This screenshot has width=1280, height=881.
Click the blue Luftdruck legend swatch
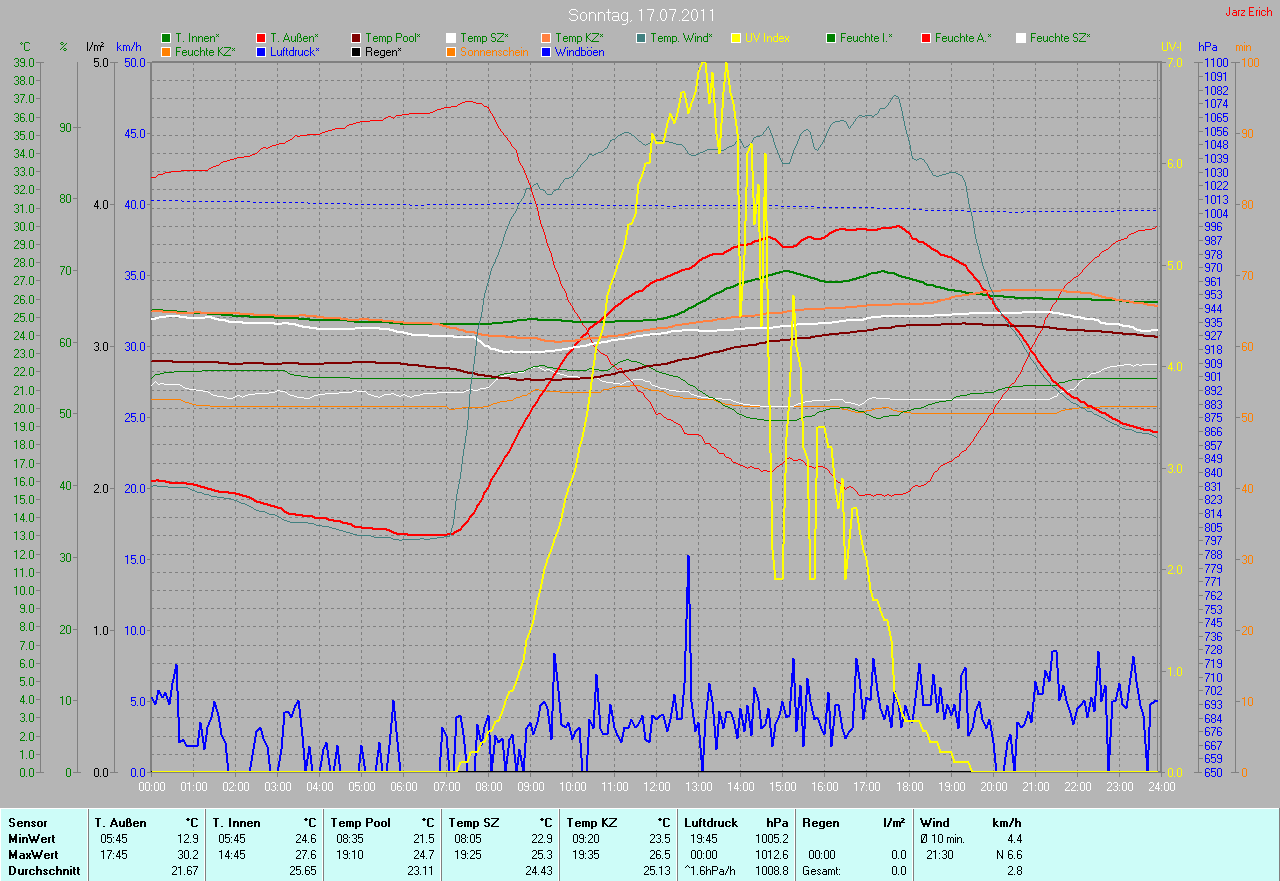pyautogui.click(x=261, y=51)
